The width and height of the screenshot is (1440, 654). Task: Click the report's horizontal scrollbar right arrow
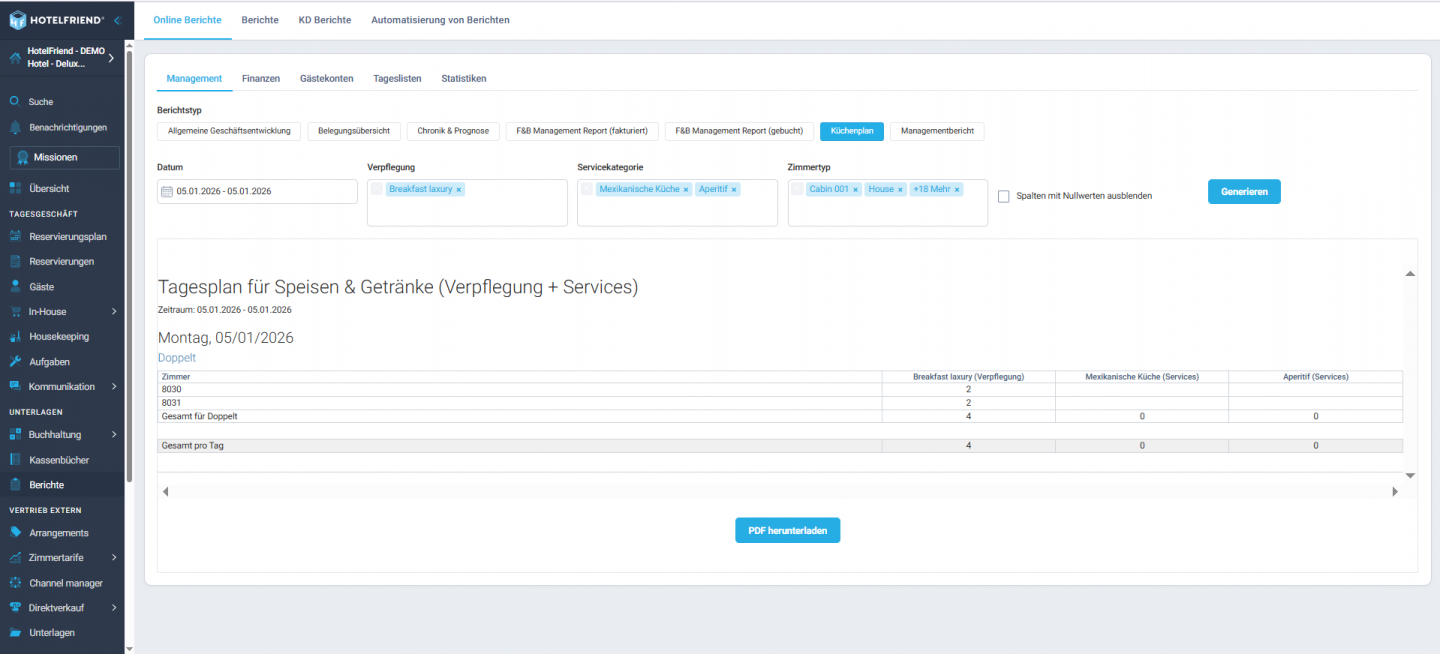1395,492
